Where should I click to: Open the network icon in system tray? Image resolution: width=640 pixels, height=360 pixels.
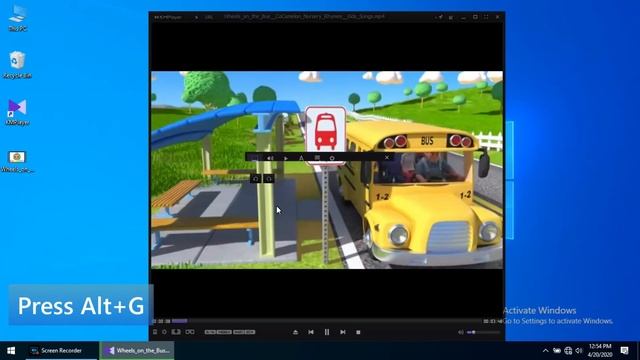(x=568, y=351)
